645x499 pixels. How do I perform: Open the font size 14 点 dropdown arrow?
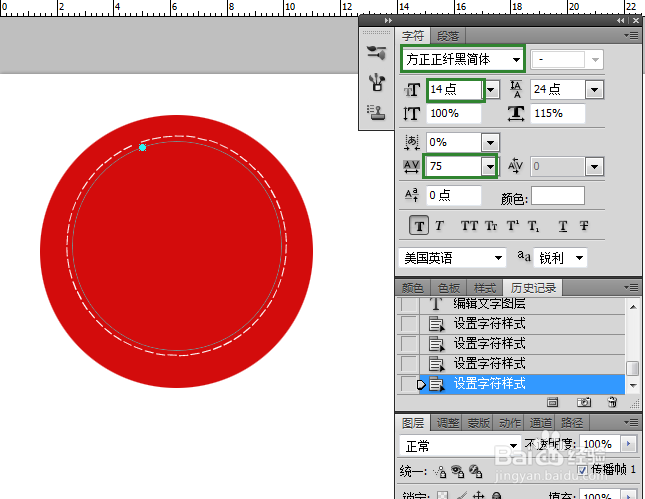coord(491,89)
